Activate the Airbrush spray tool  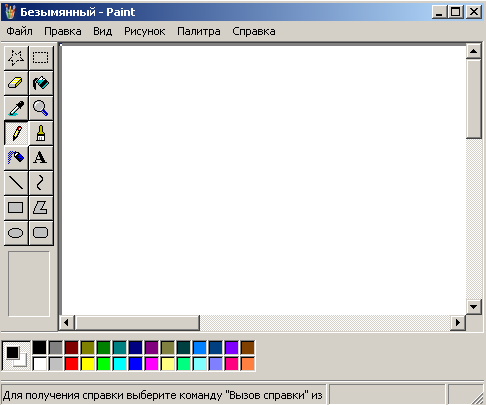[x=16, y=158]
